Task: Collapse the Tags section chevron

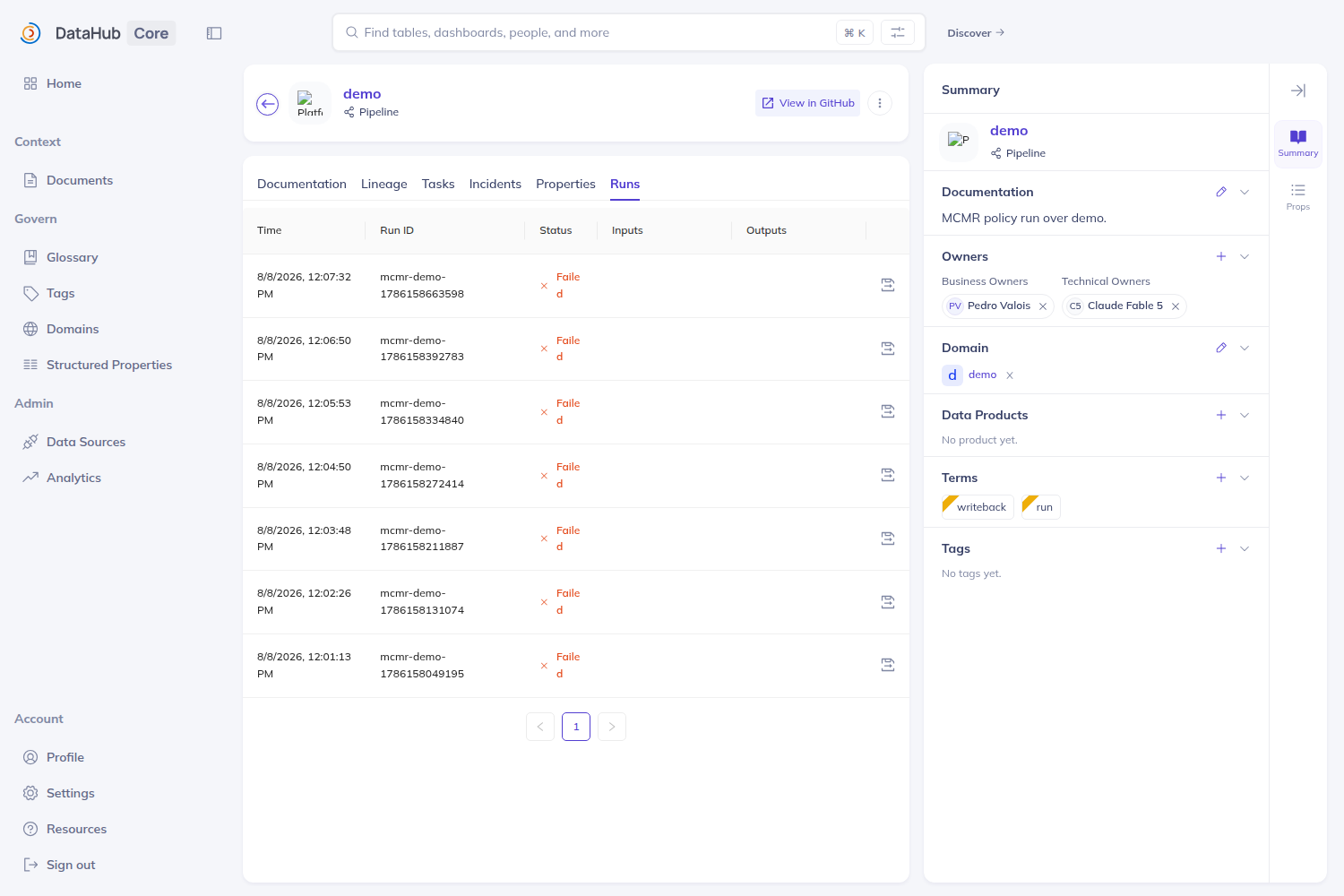Action: point(1245,548)
